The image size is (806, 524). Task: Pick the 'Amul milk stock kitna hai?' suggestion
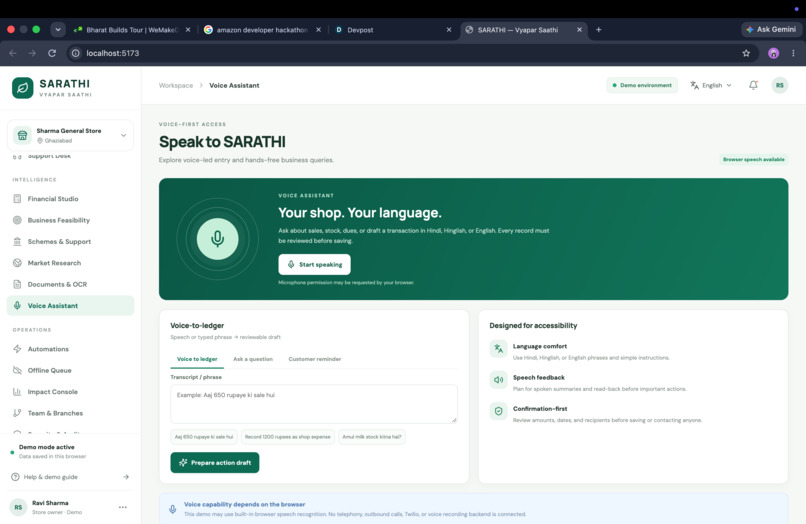372,437
